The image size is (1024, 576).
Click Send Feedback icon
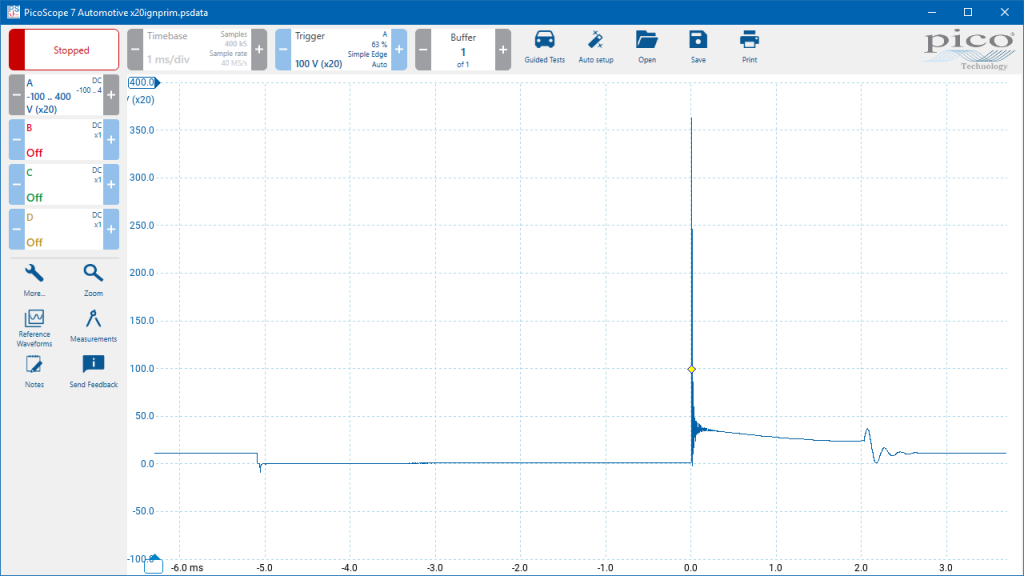[93, 372]
